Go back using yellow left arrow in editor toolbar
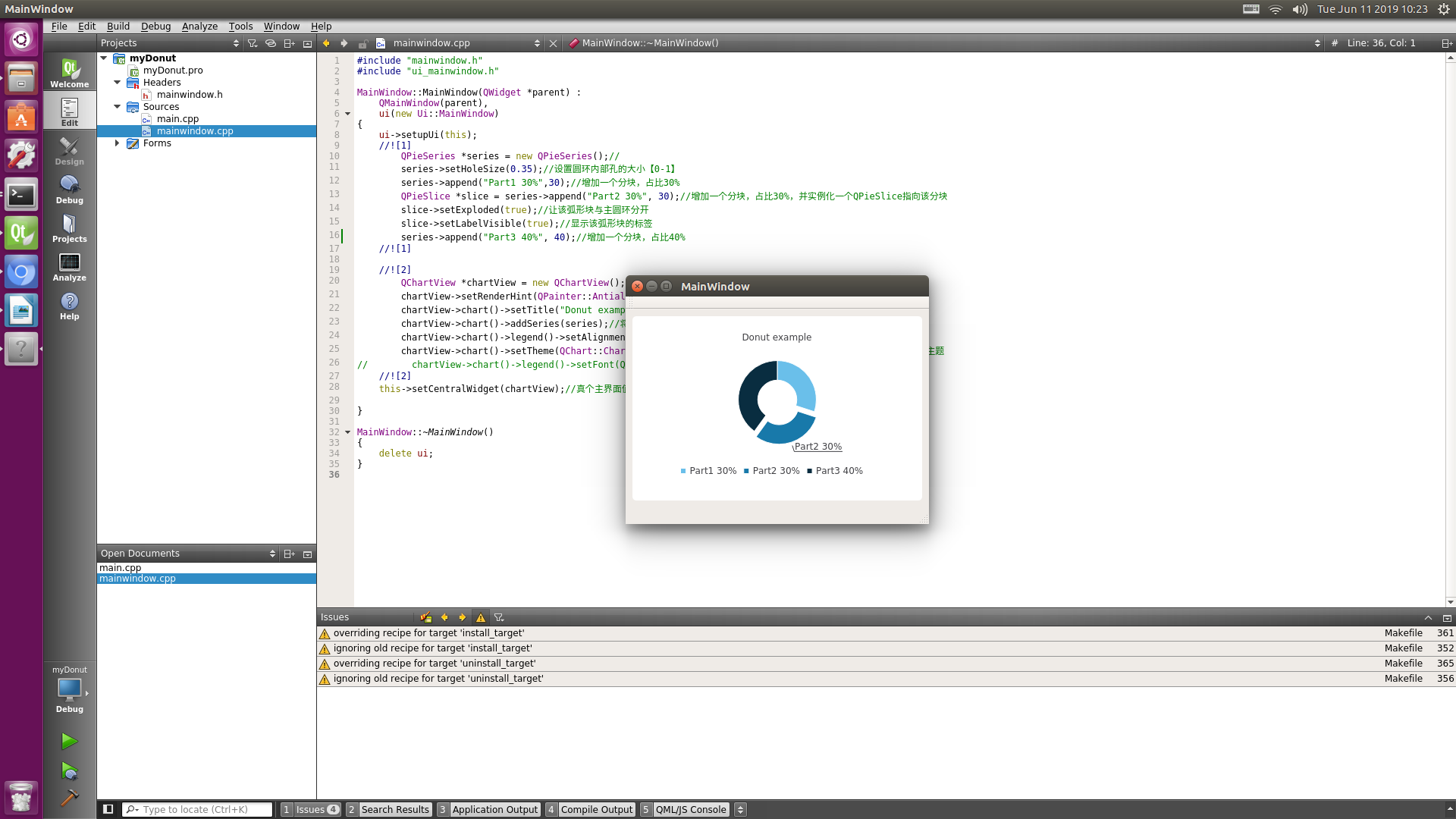Viewport: 1456px width, 819px height. pyautogui.click(x=326, y=43)
